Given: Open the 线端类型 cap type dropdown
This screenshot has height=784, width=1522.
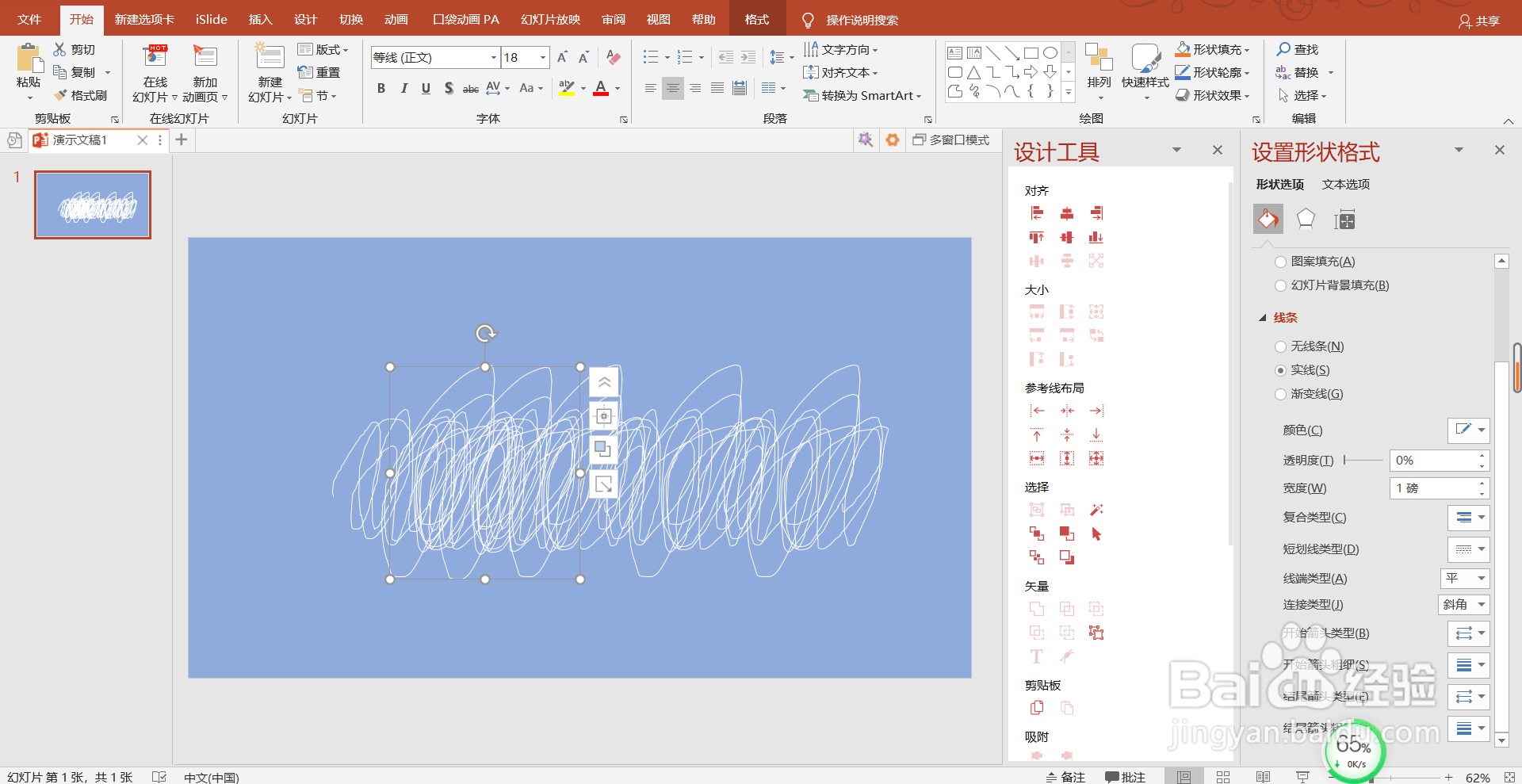Looking at the screenshot, I should [x=1465, y=578].
